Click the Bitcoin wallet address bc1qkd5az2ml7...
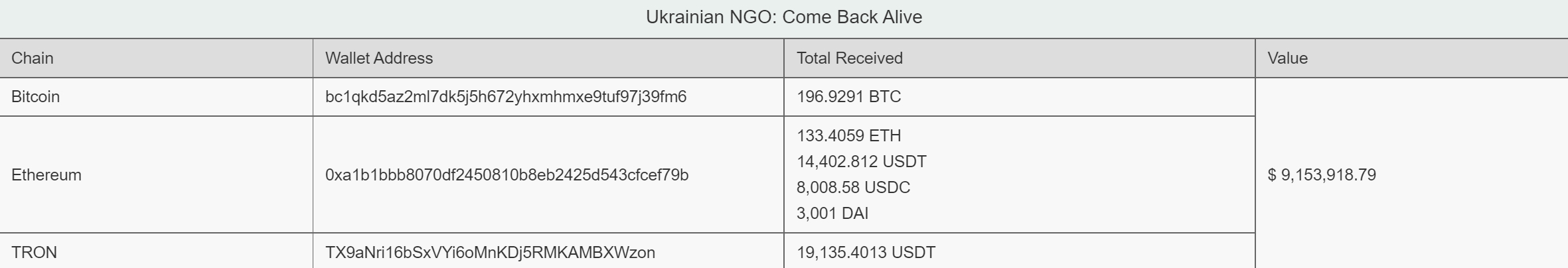Image resolution: width=1568 pixels, height=268 pixels. pyautogui.click(x=506, y=97)
